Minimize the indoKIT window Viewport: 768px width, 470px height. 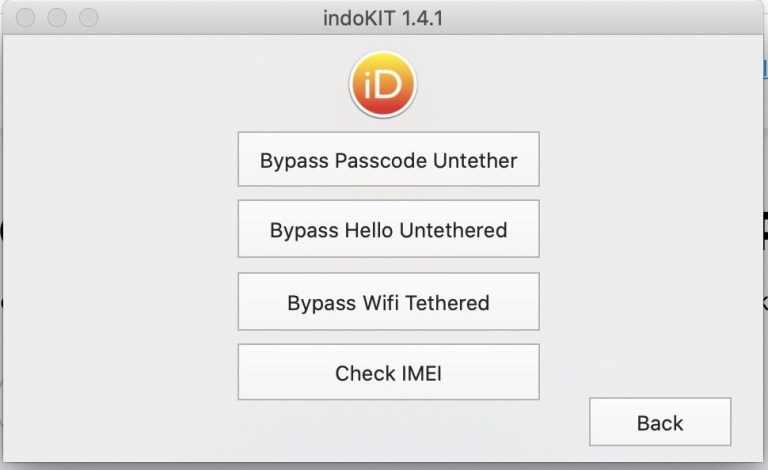click(57, 18)
